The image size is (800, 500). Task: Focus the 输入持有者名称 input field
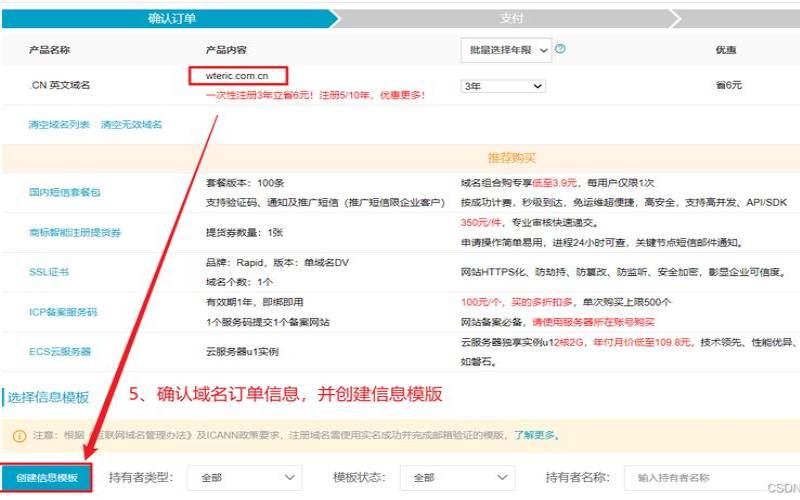click(712, 478)
